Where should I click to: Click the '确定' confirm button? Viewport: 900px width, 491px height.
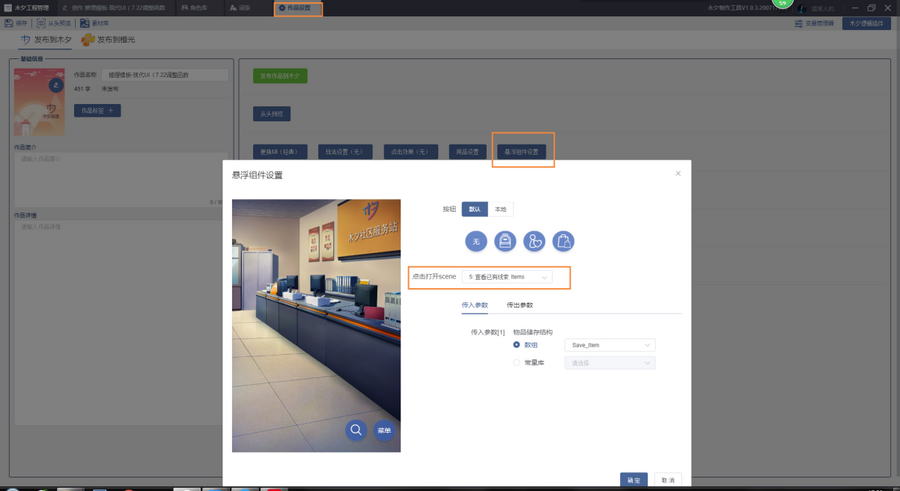(x=634, y=480)
